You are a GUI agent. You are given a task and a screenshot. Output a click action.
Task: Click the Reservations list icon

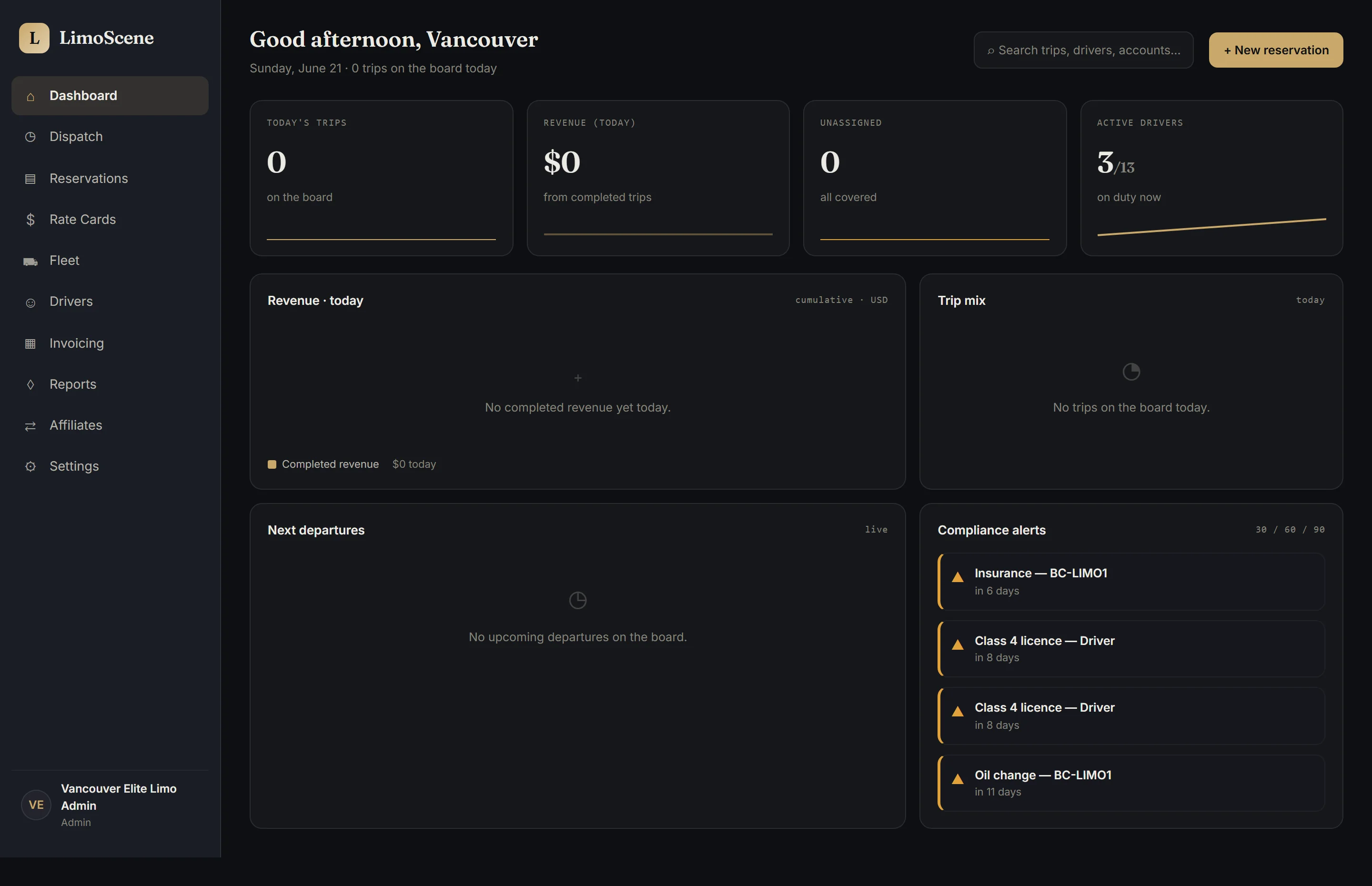[30, 179]
